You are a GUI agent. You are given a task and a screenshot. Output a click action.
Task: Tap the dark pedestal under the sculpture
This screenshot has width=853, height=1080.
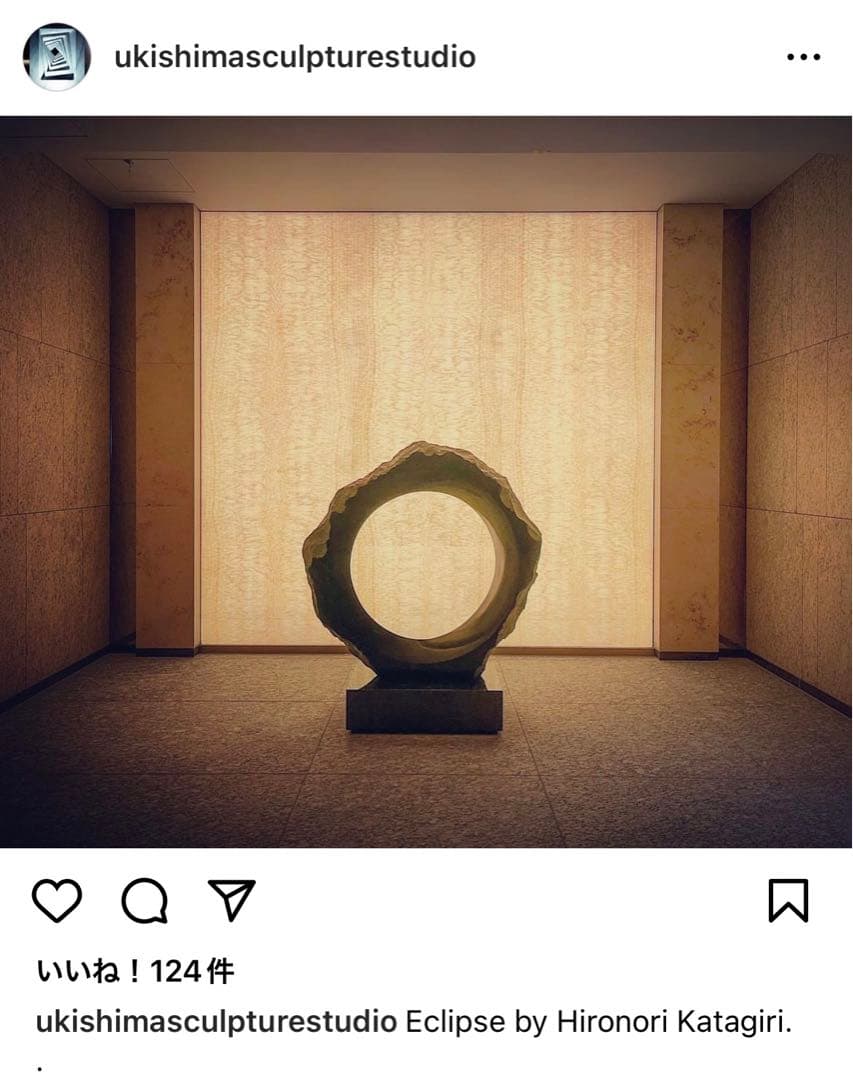[x=424, y=707]
